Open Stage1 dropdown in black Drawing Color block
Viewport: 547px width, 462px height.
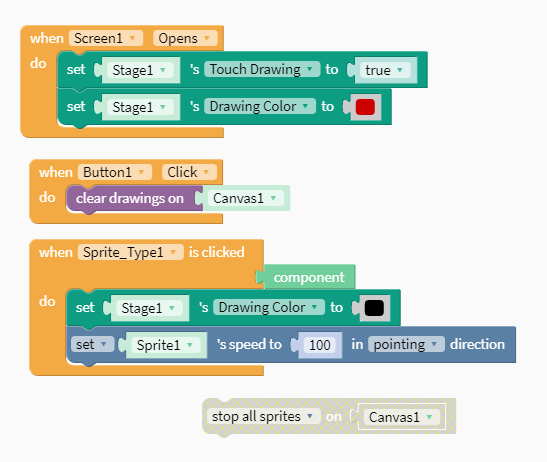(149, 308)
